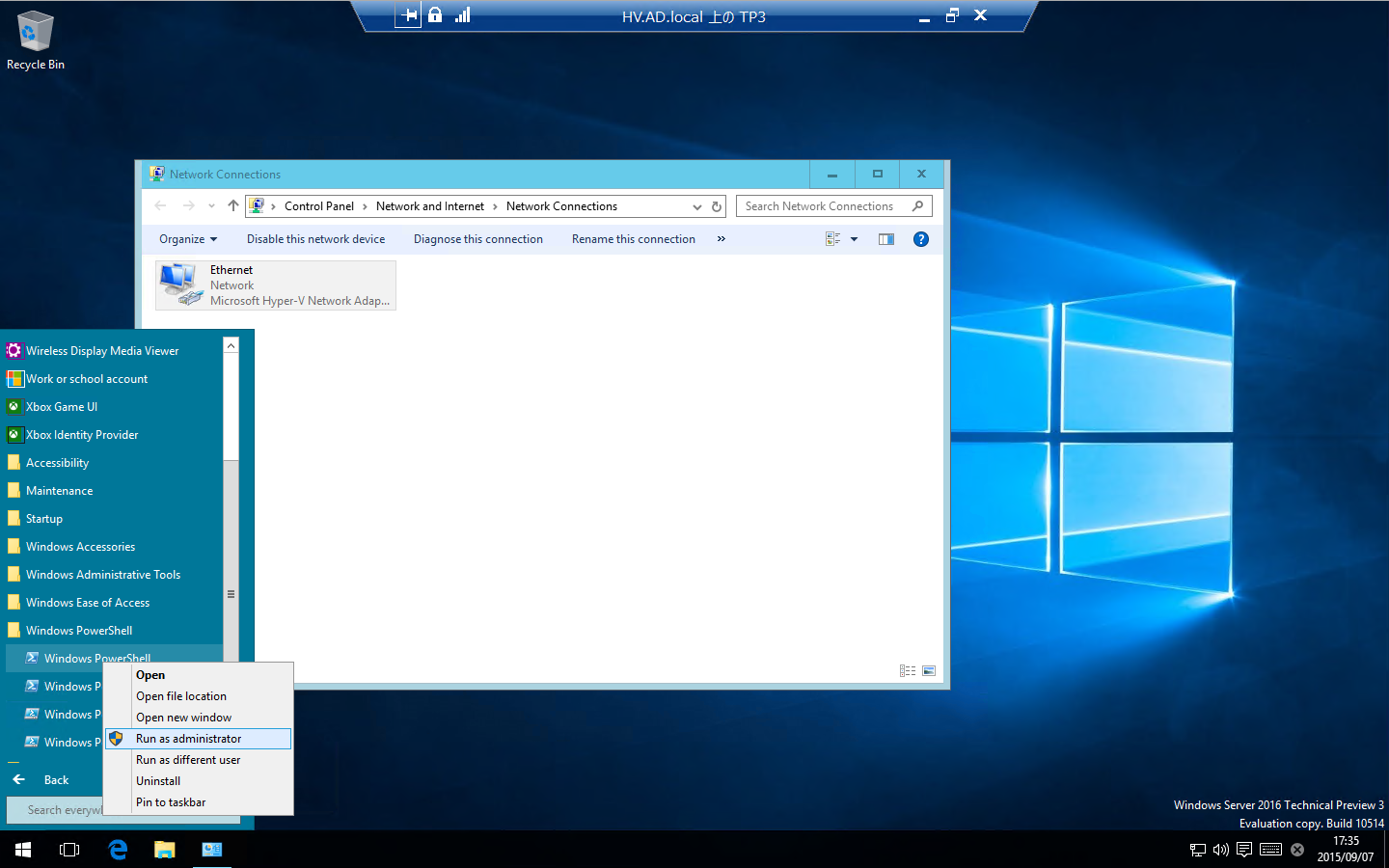Open the touch keyboard tray icon
Screen dimensions: 1389x868
click(1271, 850)
